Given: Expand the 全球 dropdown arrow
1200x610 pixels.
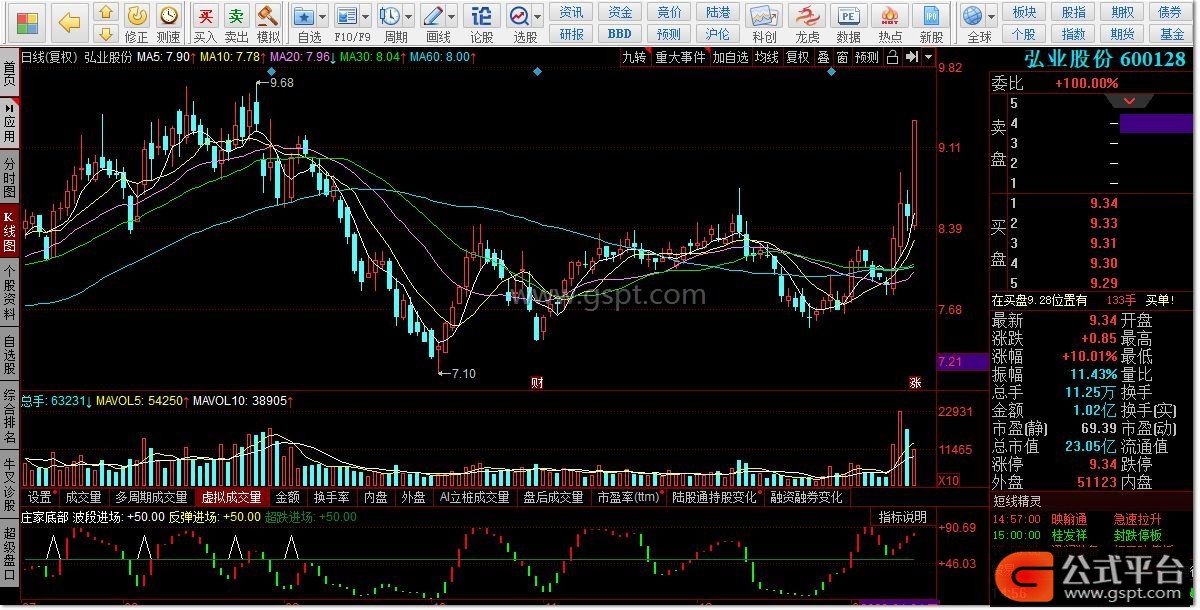Looking at the screenshot, I should [993, 17].
